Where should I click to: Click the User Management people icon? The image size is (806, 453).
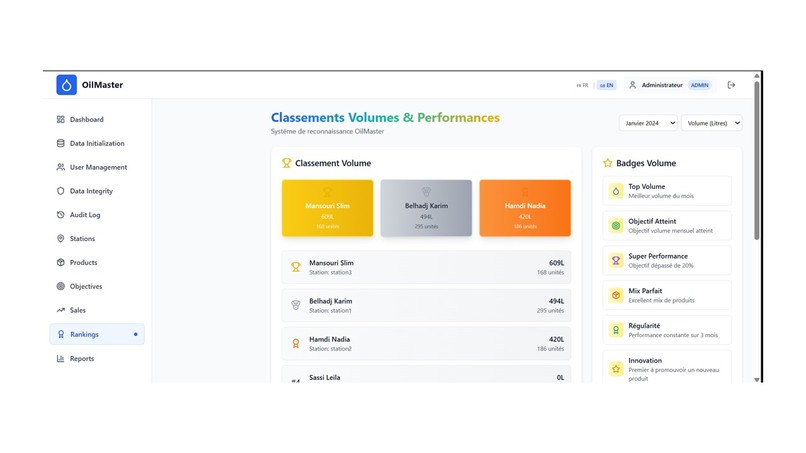[61, 167]
